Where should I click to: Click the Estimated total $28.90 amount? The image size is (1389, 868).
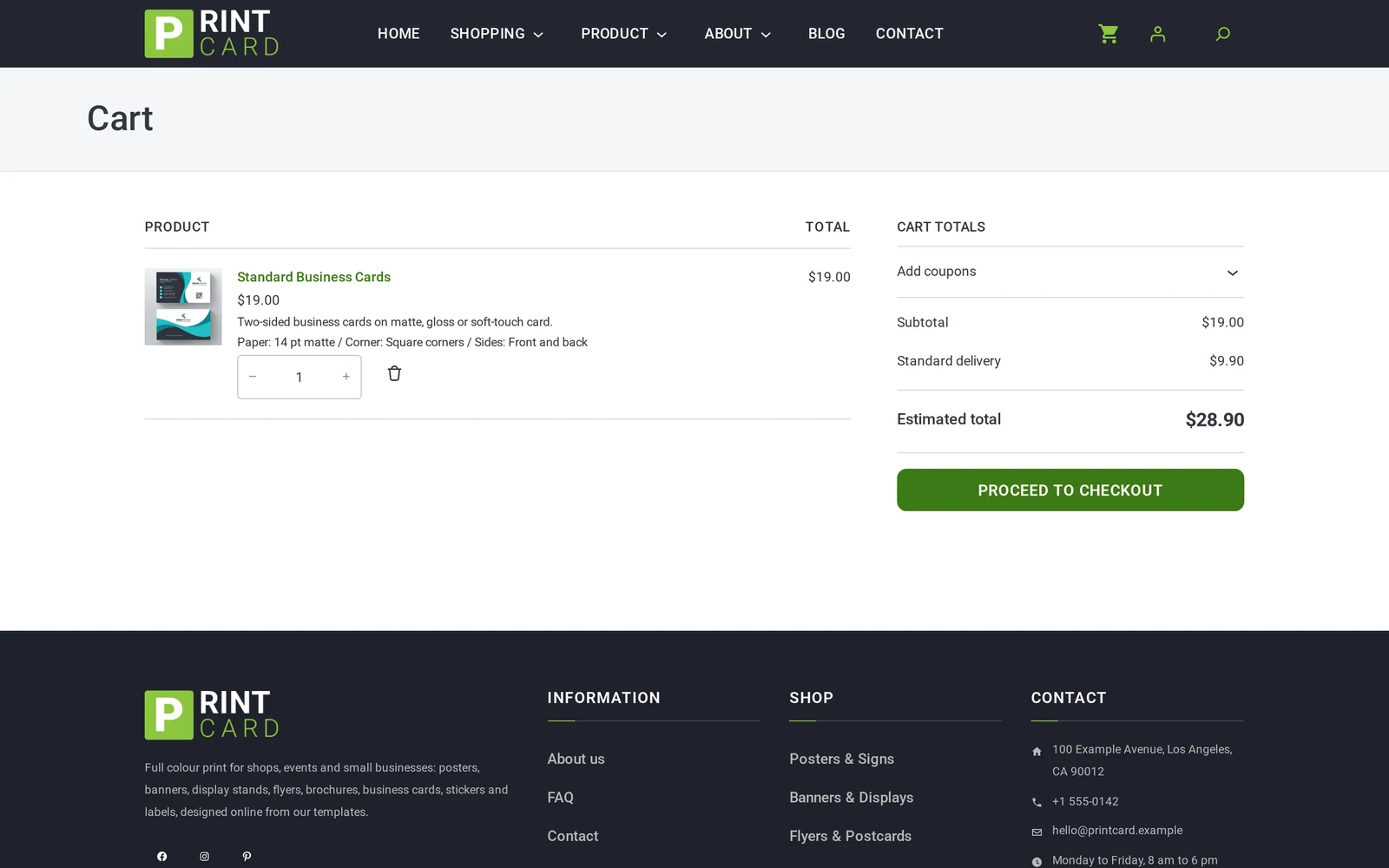point(1215,420)
